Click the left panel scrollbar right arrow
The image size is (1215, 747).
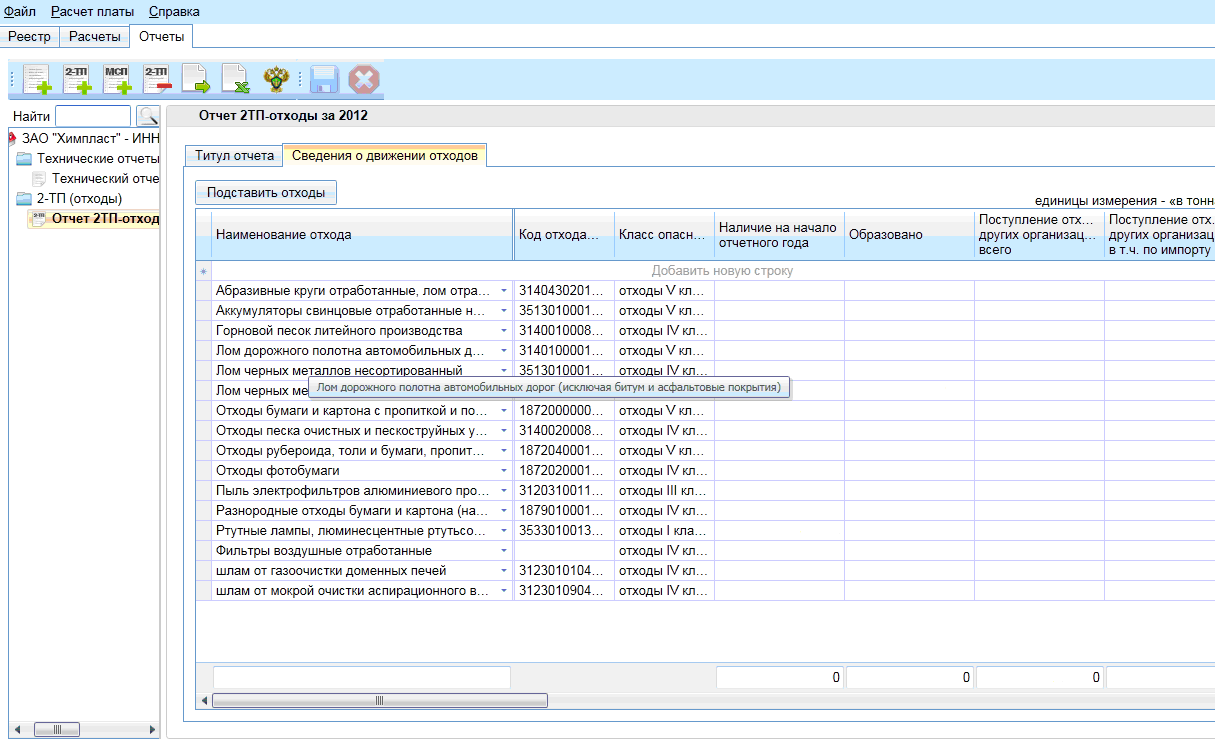tap(152, 730)
